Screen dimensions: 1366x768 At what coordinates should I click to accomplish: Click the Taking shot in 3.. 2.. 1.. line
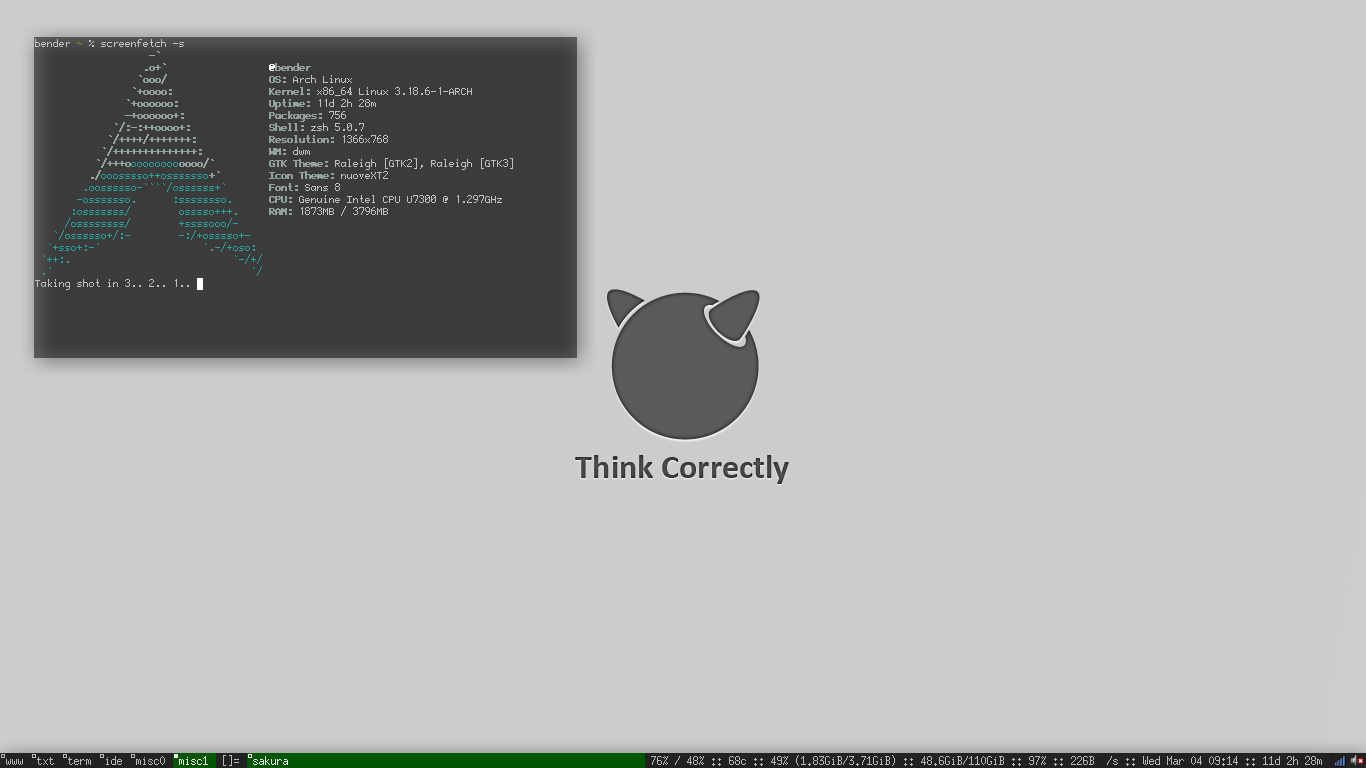click(x=112, y=284)
